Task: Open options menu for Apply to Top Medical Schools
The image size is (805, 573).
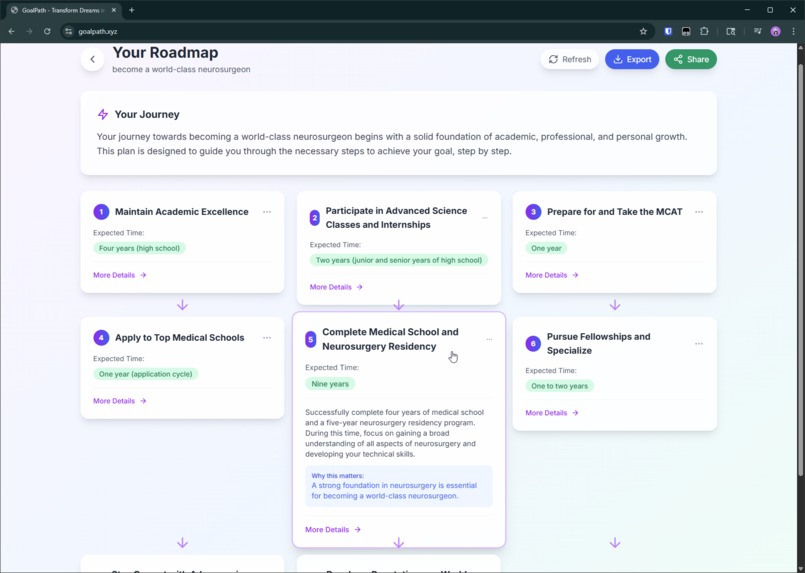Action: click(267, 338)
